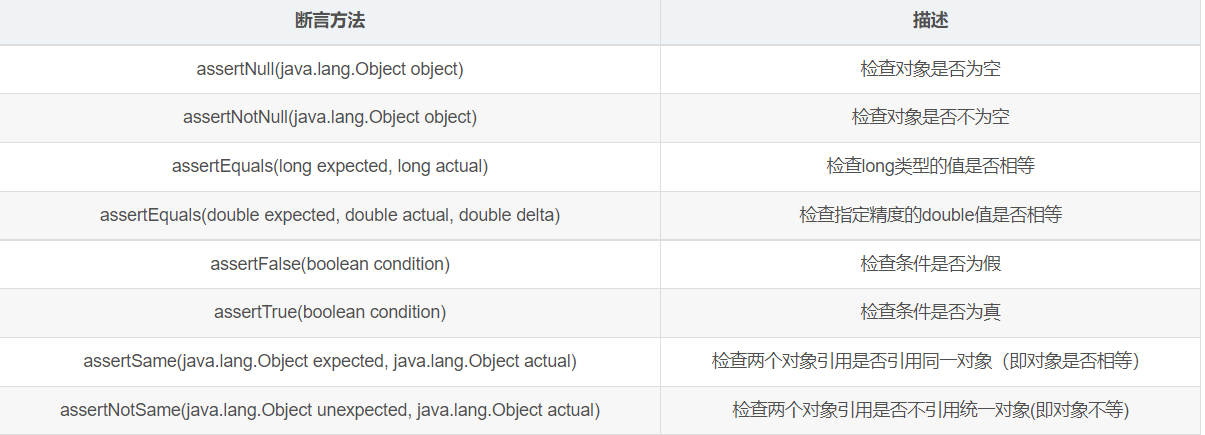This screenshot has width=1205, height=435.
Task: Click the 描述 column header
Action: [x=930, y=20]
